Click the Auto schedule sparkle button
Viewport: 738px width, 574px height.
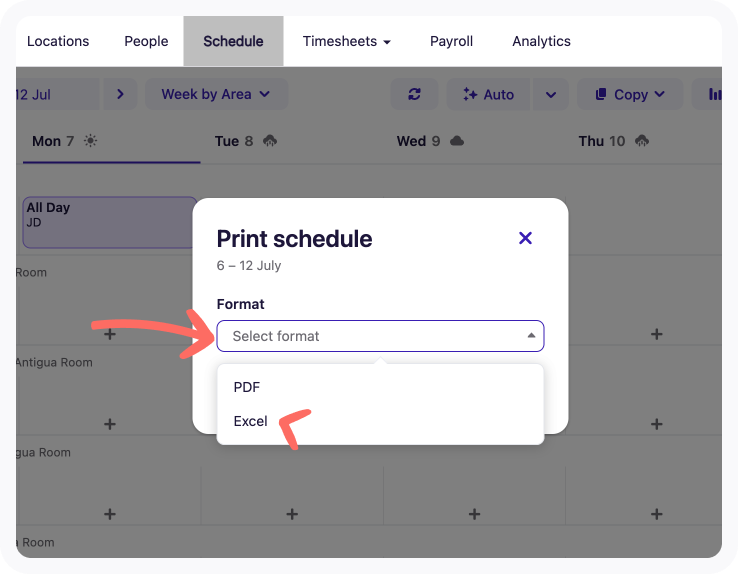489,94
